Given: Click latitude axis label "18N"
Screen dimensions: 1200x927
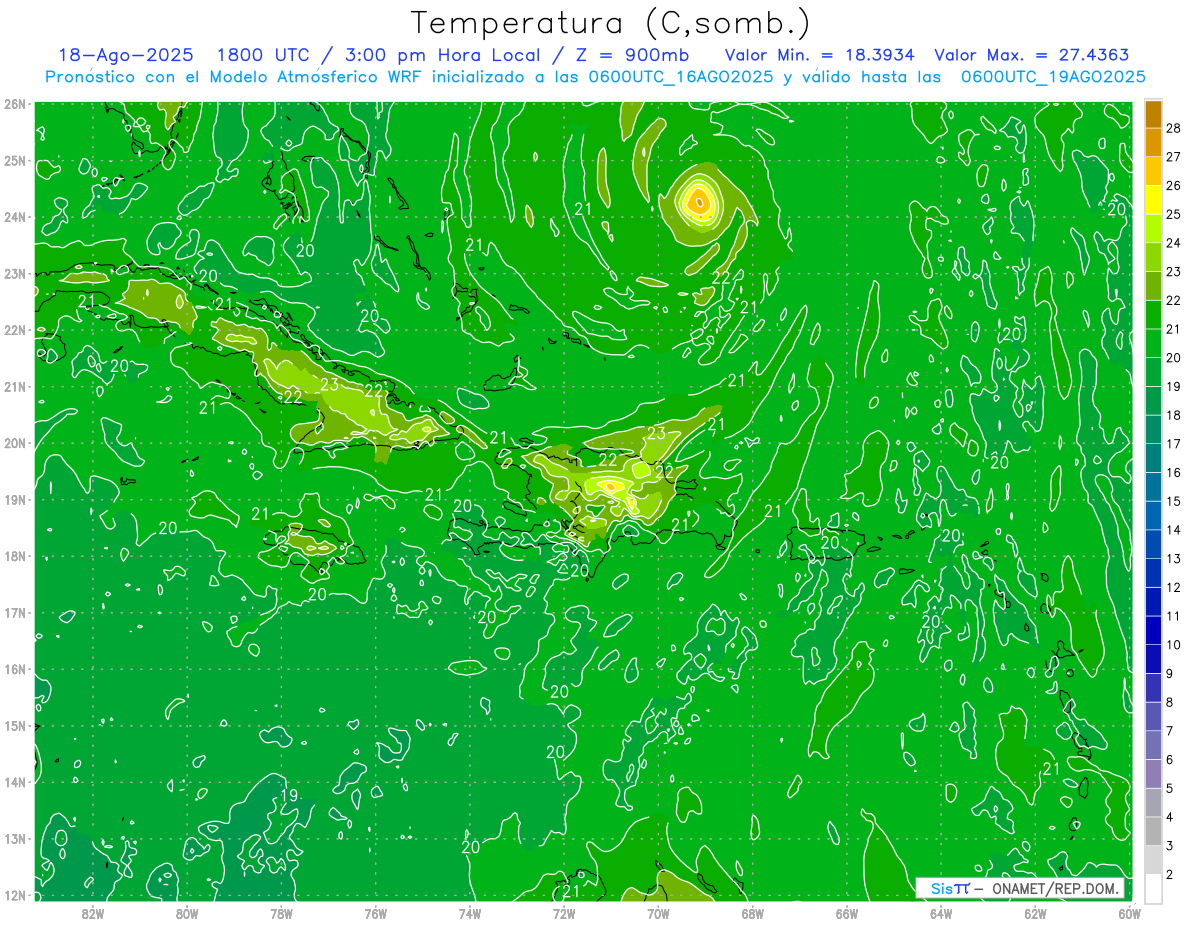Looking at the screenshot, I should click(x=16, y=556).
